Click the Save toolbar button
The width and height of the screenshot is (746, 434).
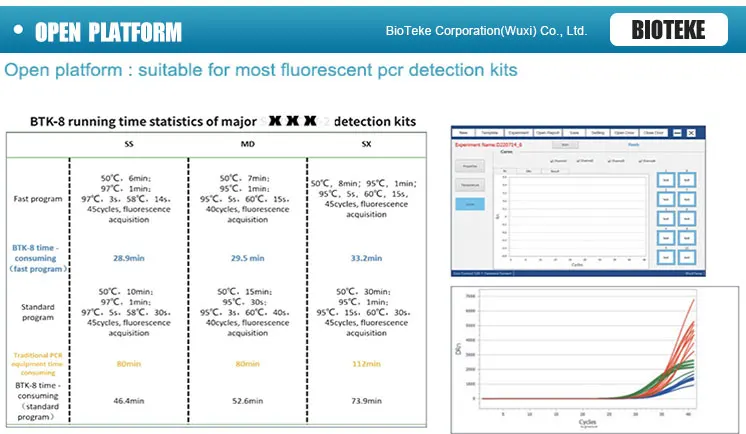pyautogui.click(x=574, y=133)
